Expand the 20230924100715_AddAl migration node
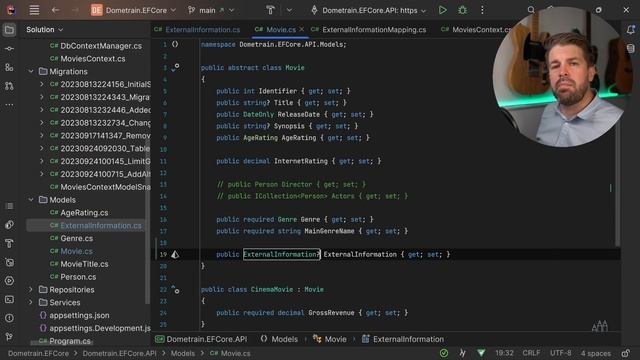Screen dimensions: 640x360 coord(42,174)
